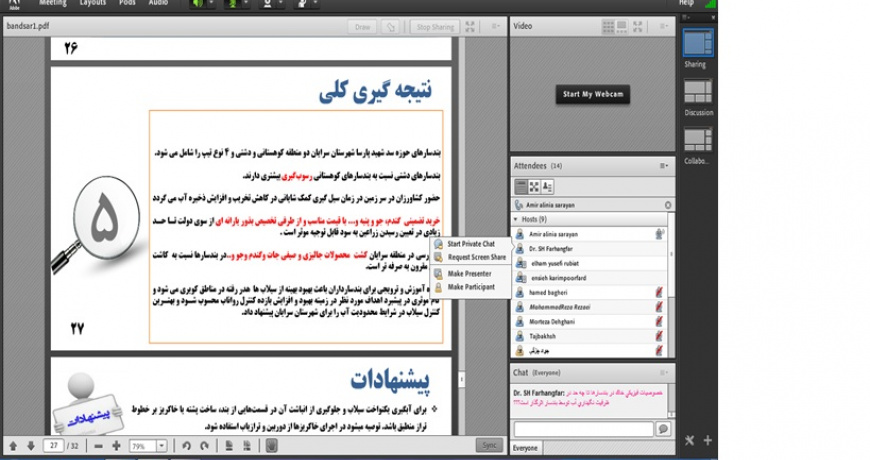Open the Meeting menu
This screenshot has height=460, width=870.
[53, 3]
